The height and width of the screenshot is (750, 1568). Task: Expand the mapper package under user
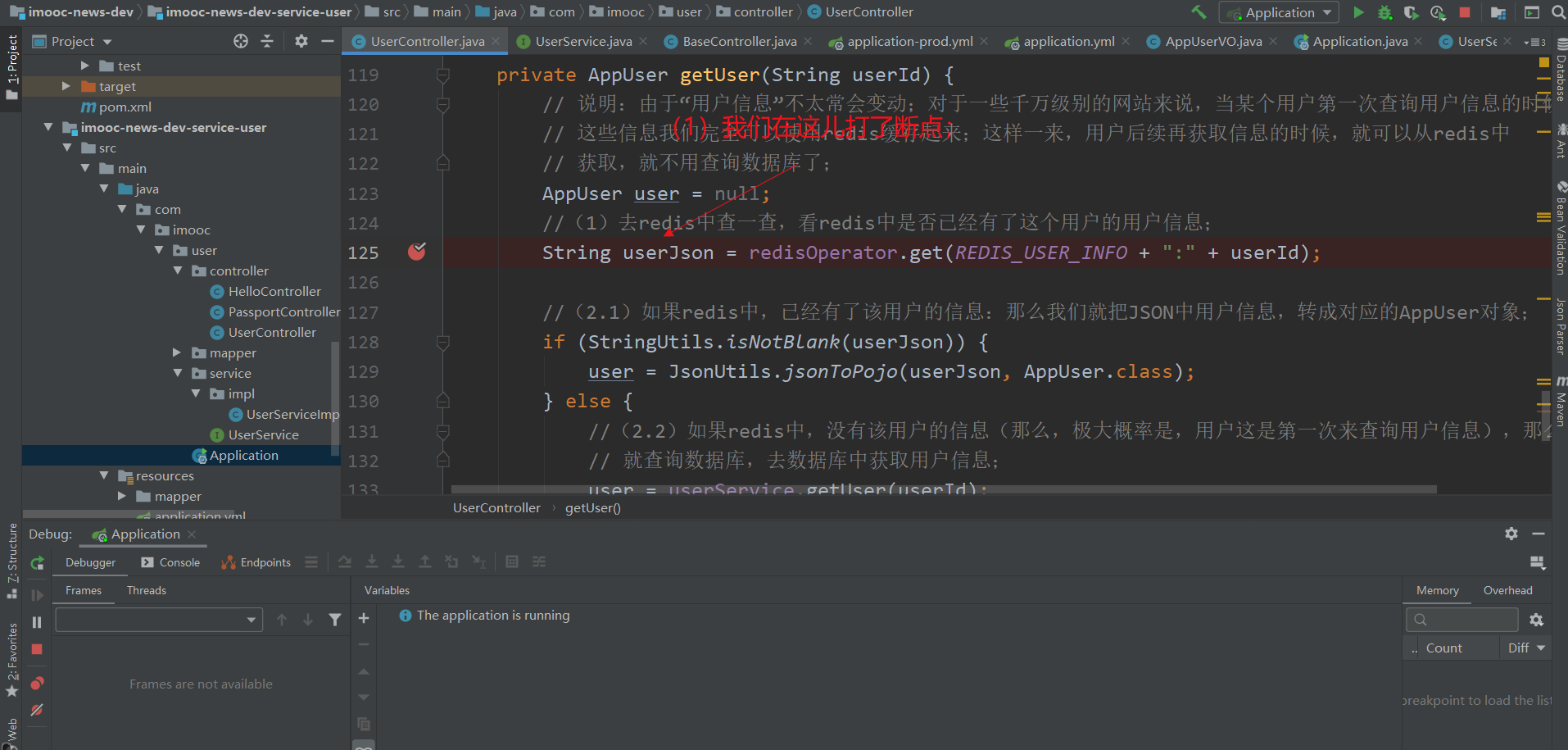point(177,352)
